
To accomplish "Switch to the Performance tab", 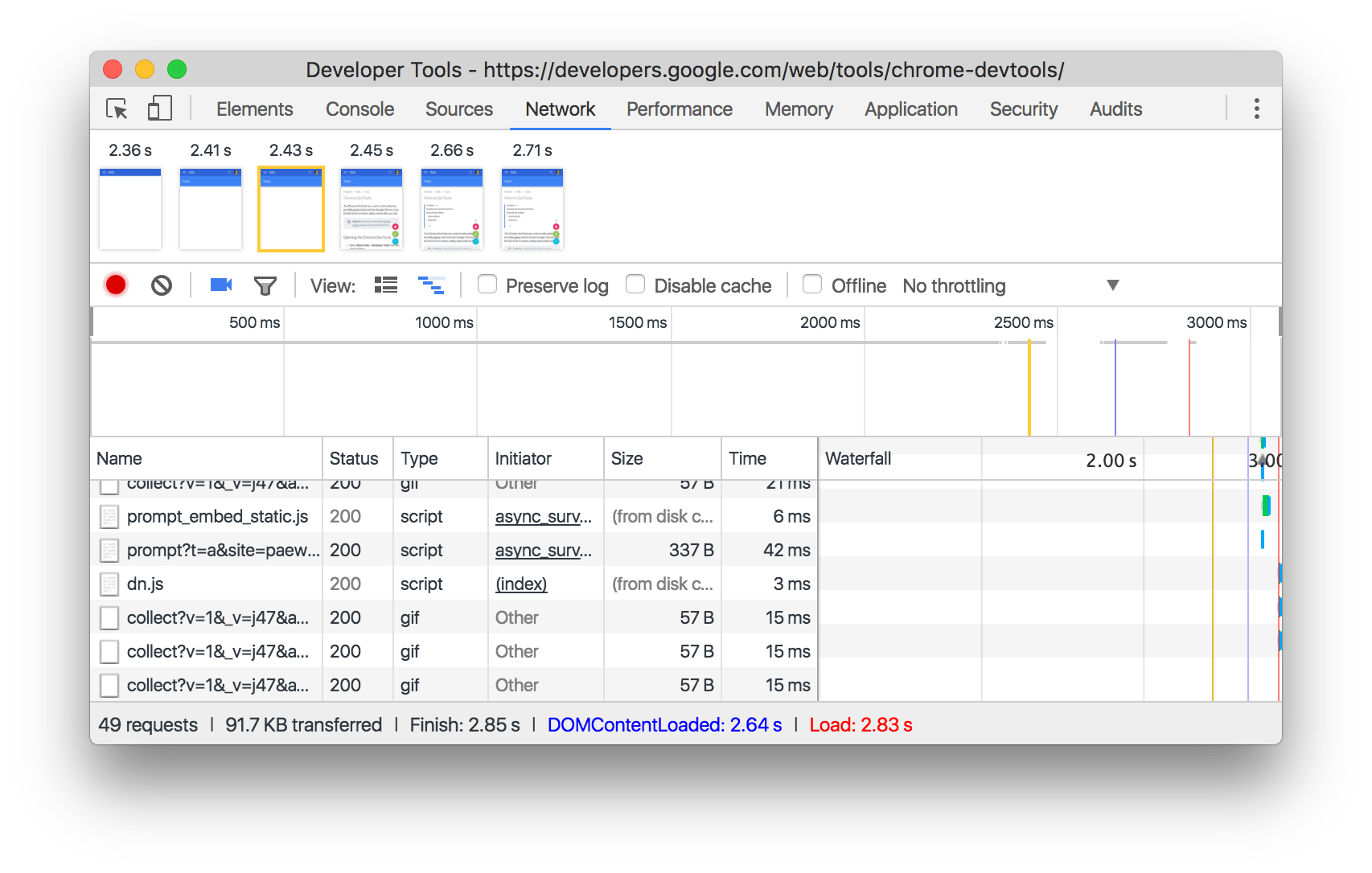I will click(x=680, y=109).
